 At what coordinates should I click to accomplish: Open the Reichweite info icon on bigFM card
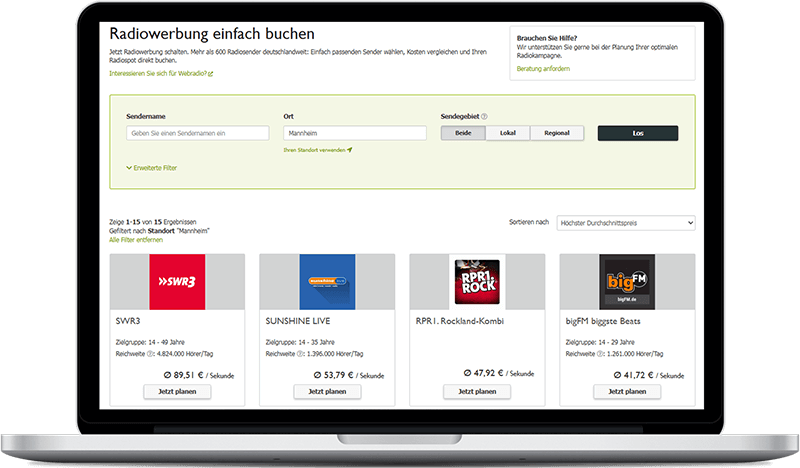click(600, 354)
